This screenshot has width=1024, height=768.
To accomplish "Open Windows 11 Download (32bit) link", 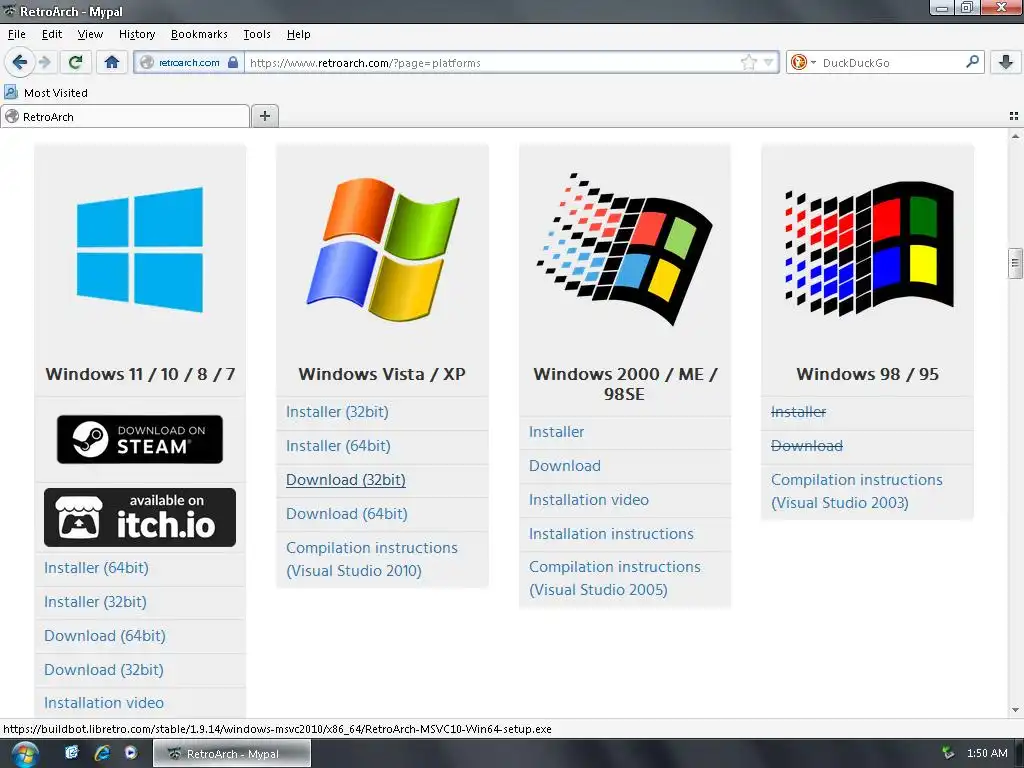I will (x=104, y=670).
